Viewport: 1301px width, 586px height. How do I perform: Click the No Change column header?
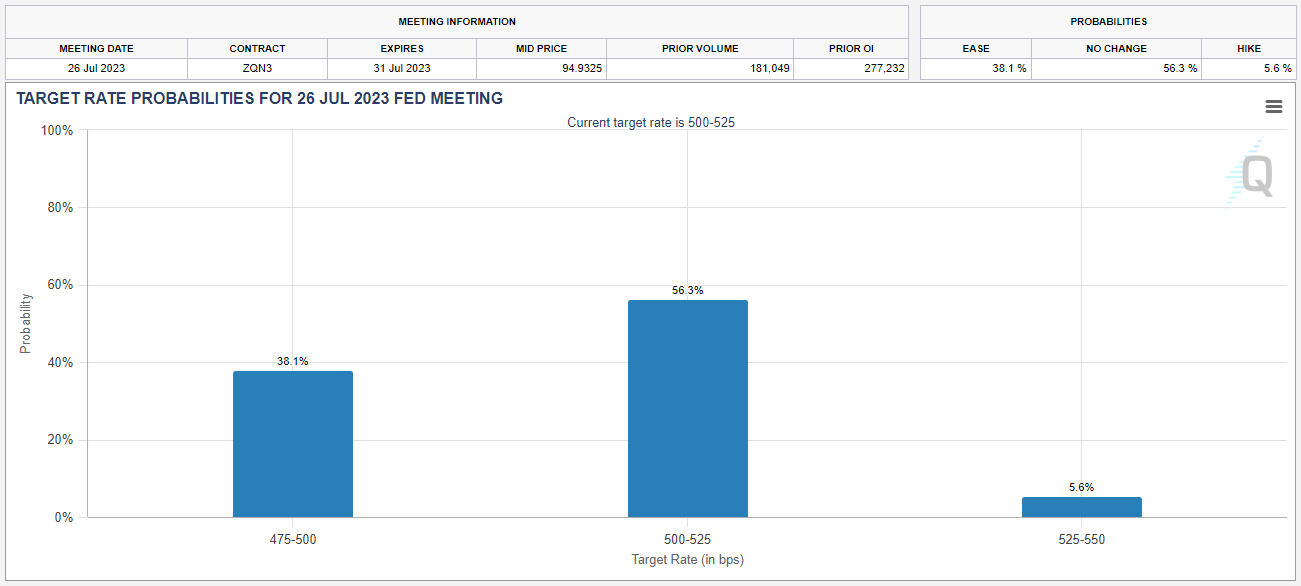tap(1116, 48)
